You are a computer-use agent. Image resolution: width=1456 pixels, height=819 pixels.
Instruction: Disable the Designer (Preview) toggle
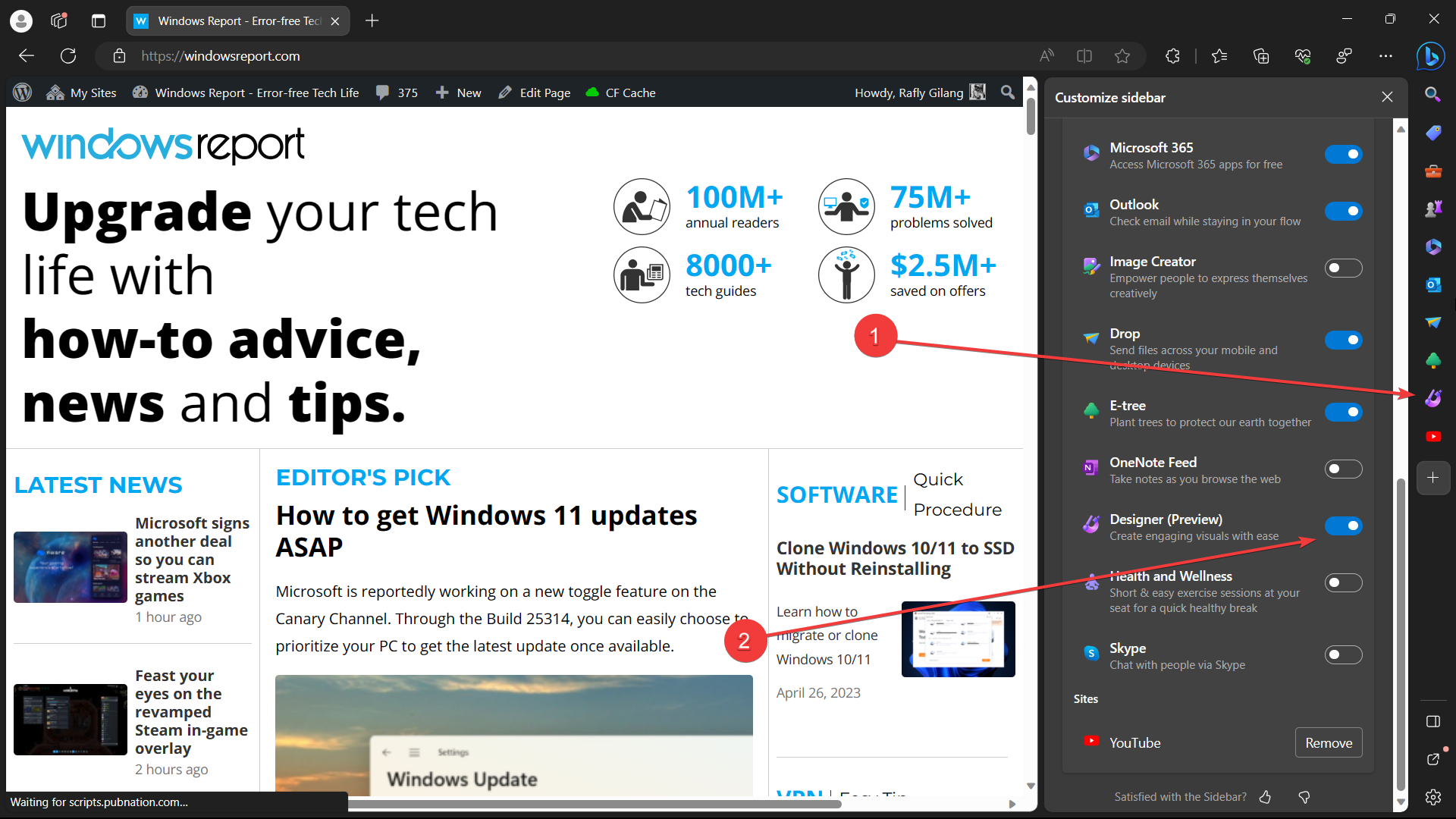[1343, 526]
